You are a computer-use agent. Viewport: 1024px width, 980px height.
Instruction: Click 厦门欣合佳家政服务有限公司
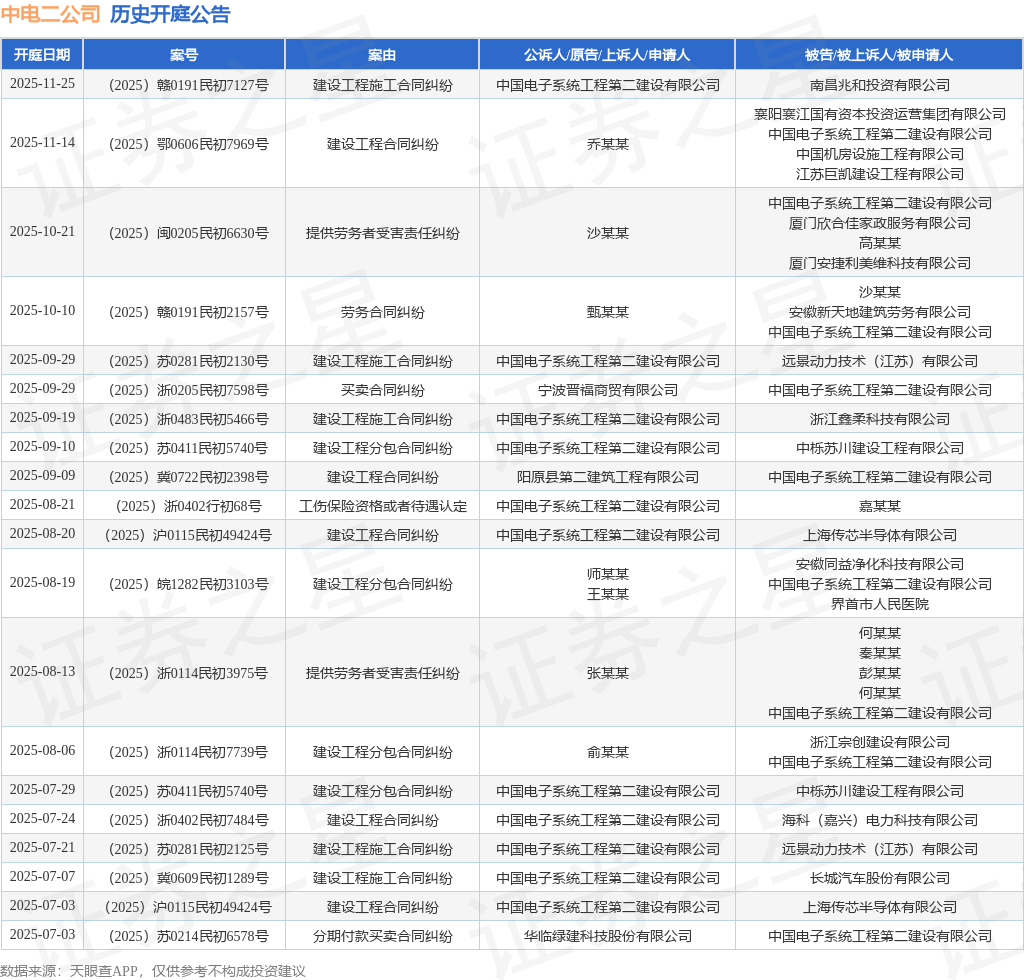click(x=880, y=223)
